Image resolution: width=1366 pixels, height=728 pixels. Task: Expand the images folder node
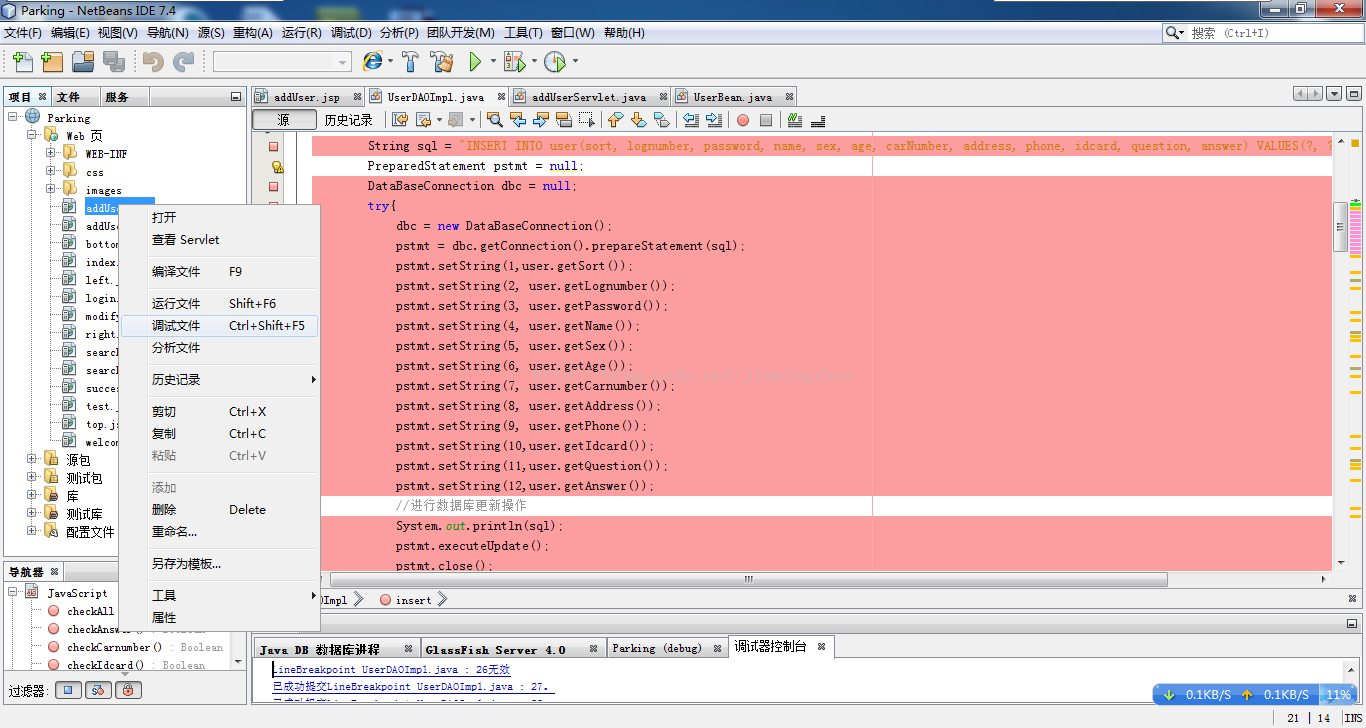point(51,189)
